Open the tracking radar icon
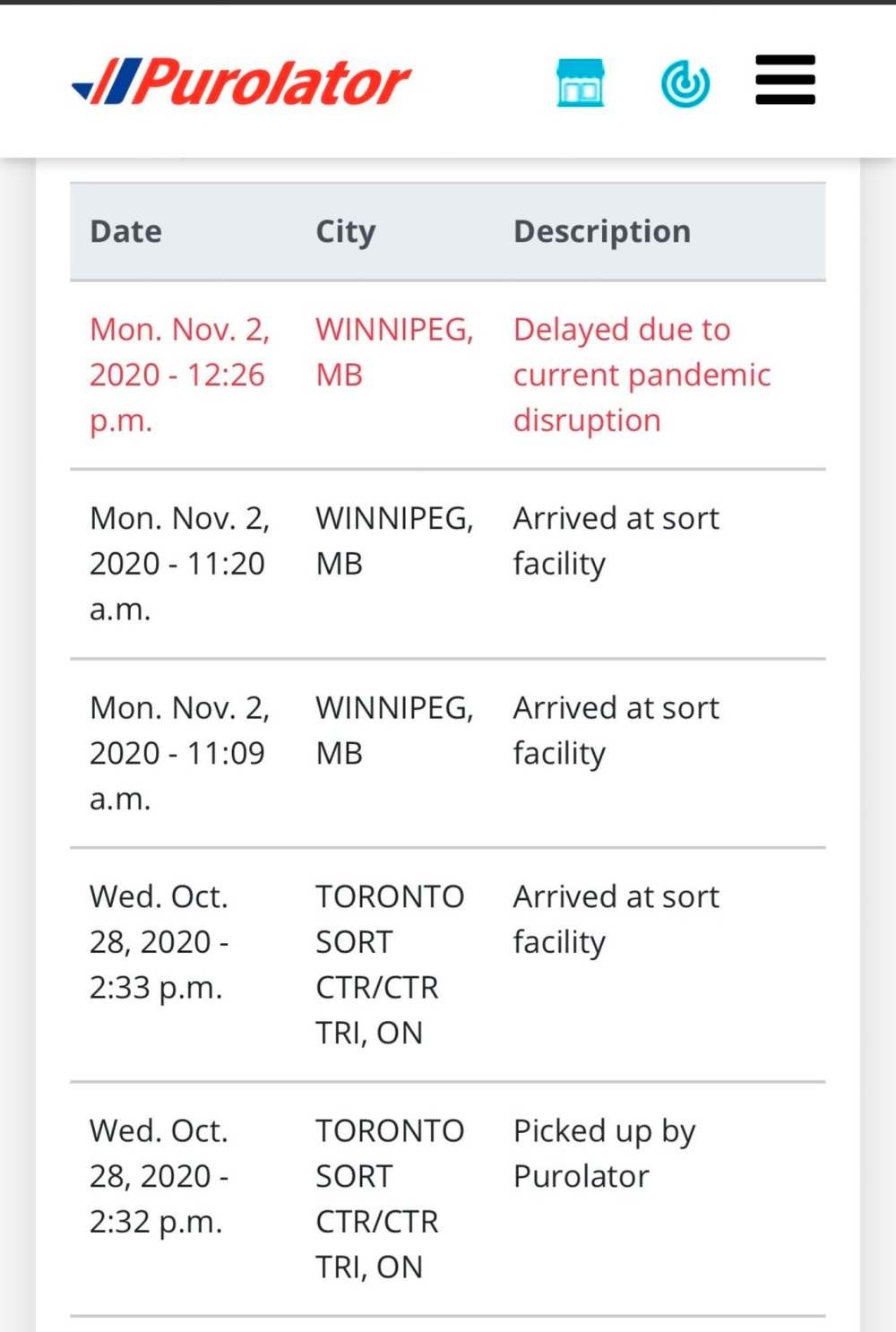 685,83
